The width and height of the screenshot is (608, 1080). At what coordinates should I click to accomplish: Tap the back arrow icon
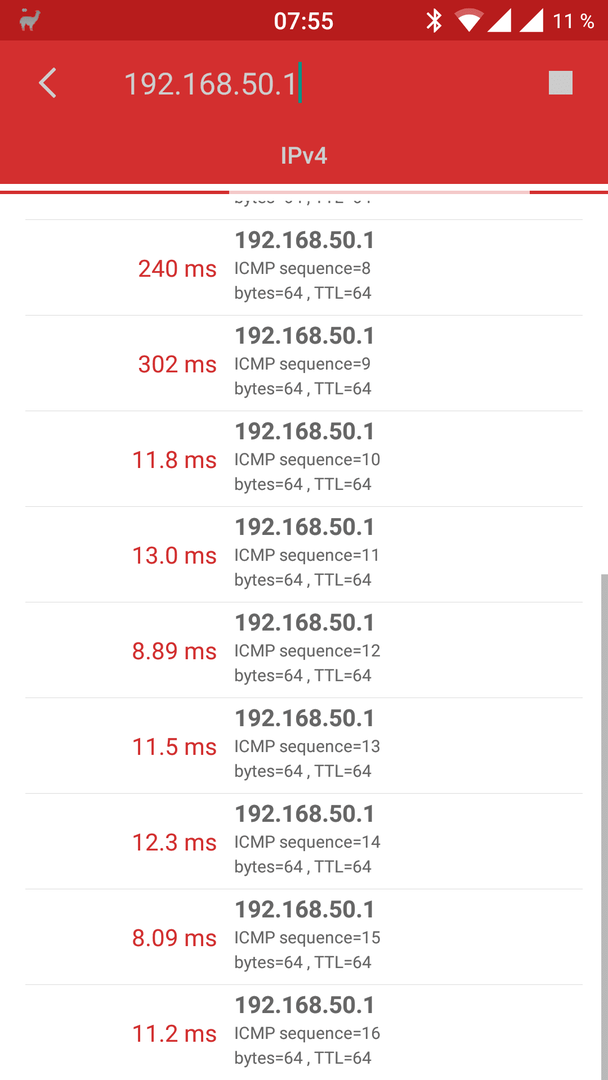tap(48, 83)
